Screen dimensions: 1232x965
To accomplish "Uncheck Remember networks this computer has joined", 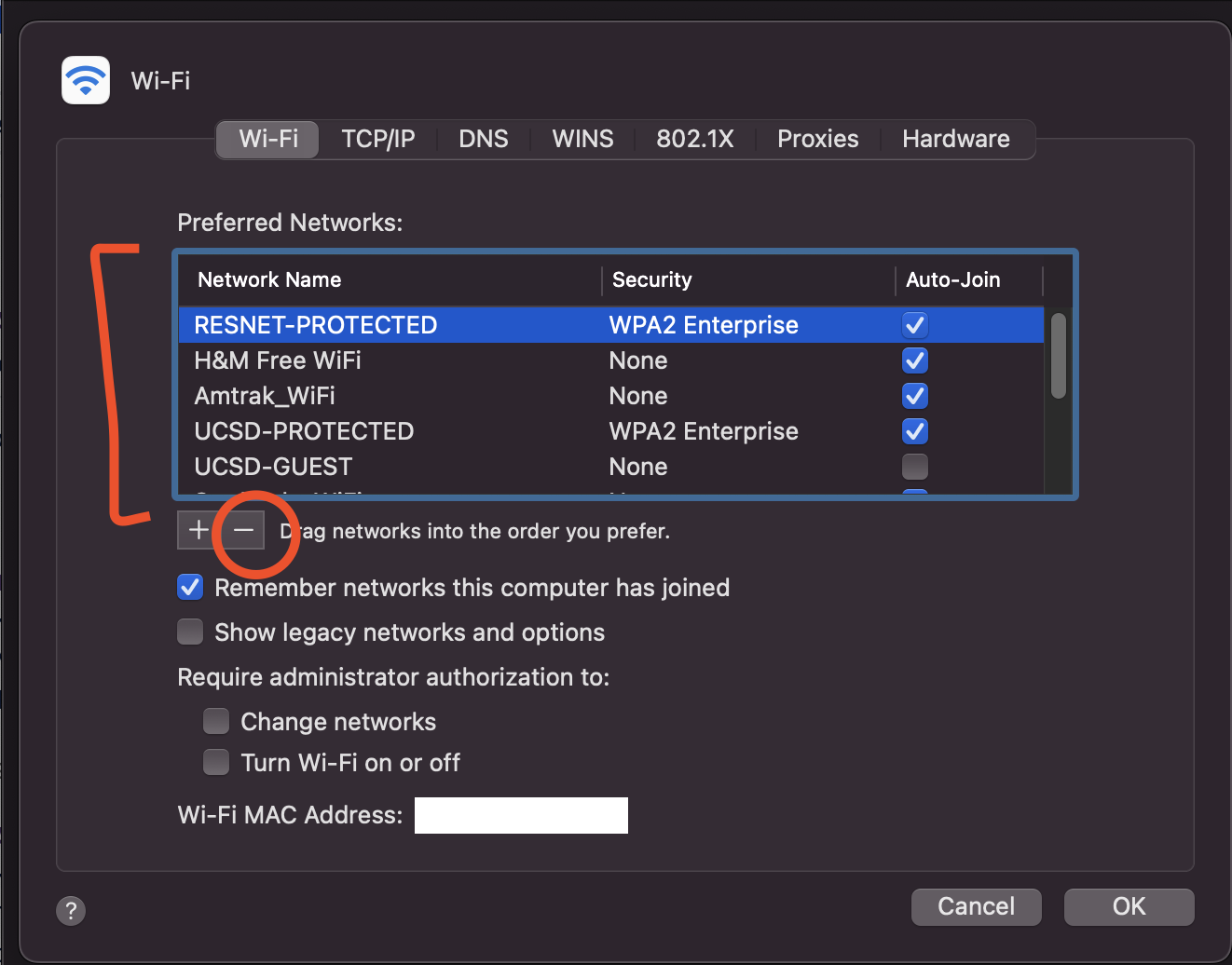I will pos(189,587).
